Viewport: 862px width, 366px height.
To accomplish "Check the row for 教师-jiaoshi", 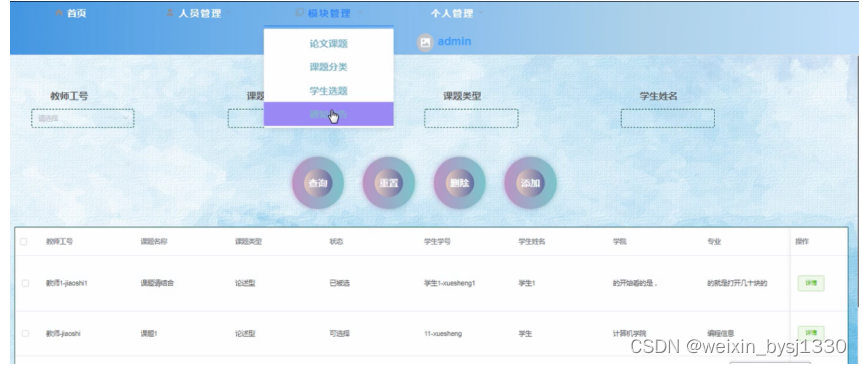I will pos(25,334).
